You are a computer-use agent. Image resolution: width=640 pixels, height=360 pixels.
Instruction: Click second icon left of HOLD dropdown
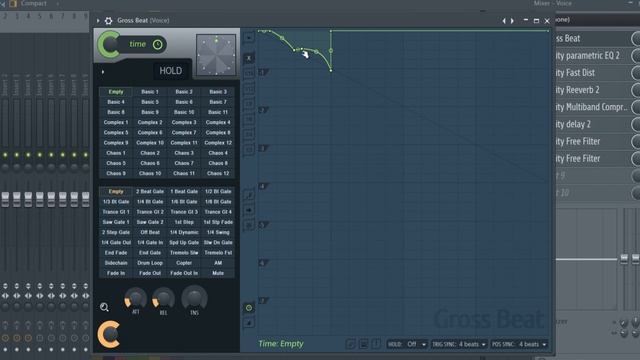(x=363, y=344)
